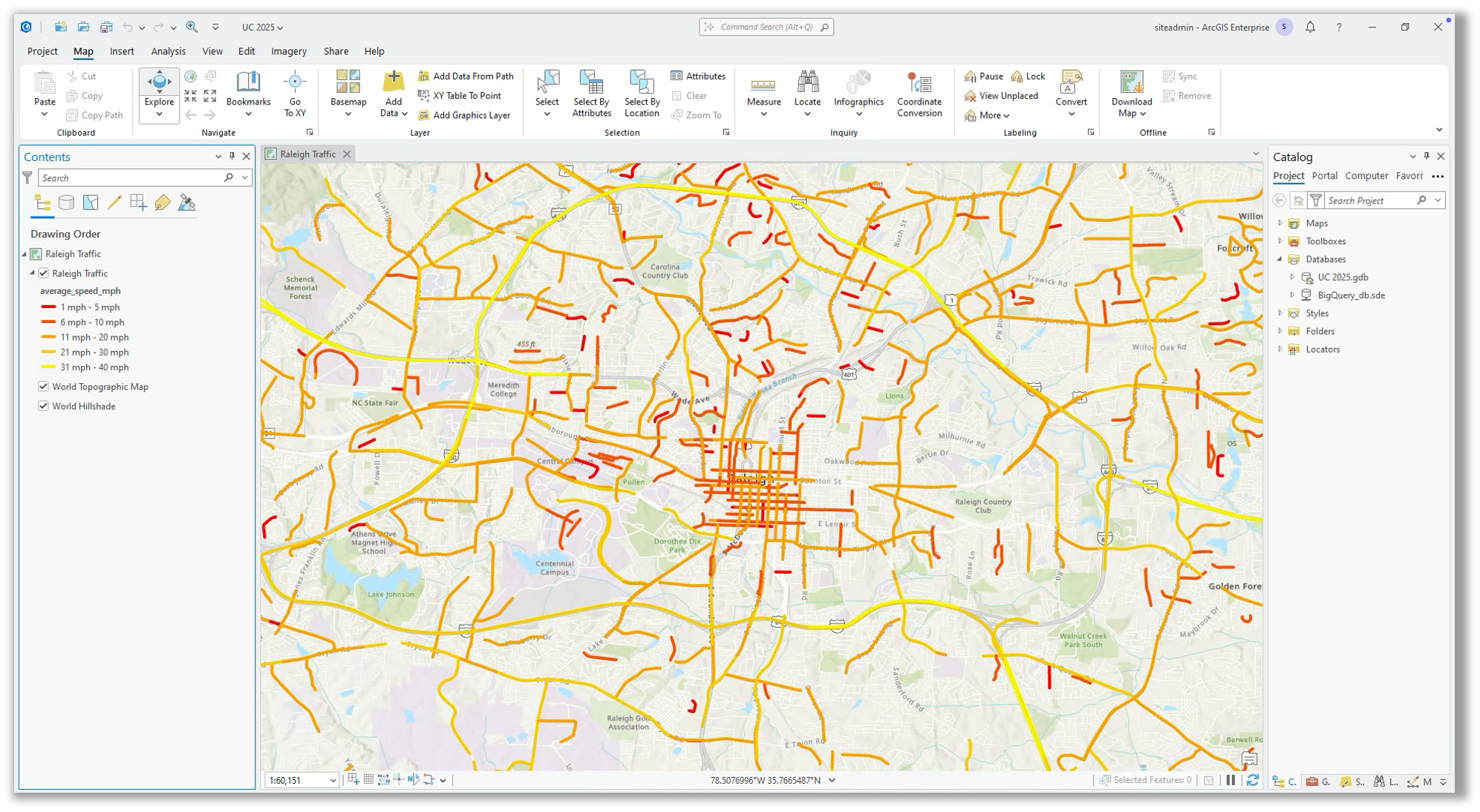
Task: Click Add Graphics Layer
Action: pyautogui.click(x=466, y=116)
